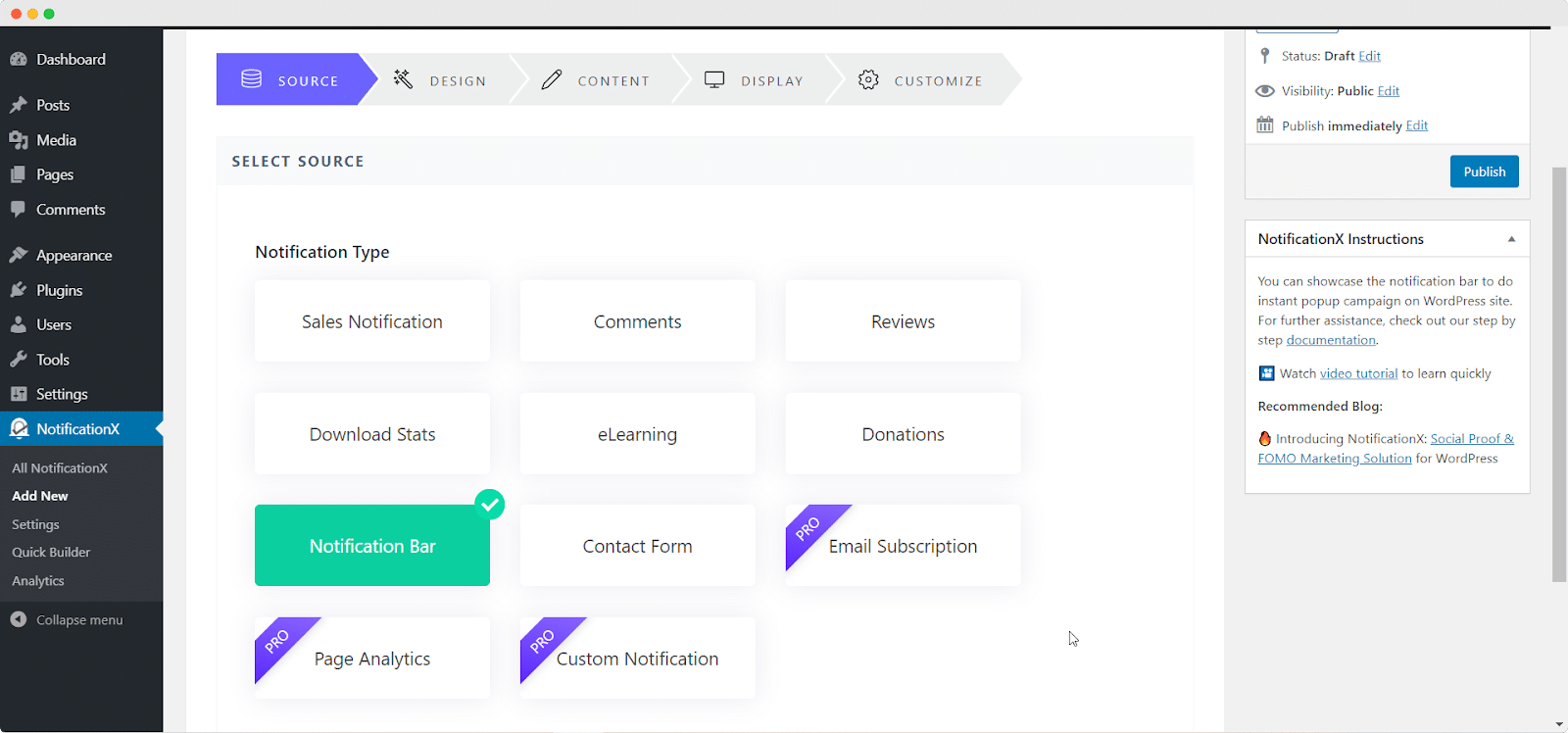
Task: Click the Page Analytics card label
Action: coord(372,659)
